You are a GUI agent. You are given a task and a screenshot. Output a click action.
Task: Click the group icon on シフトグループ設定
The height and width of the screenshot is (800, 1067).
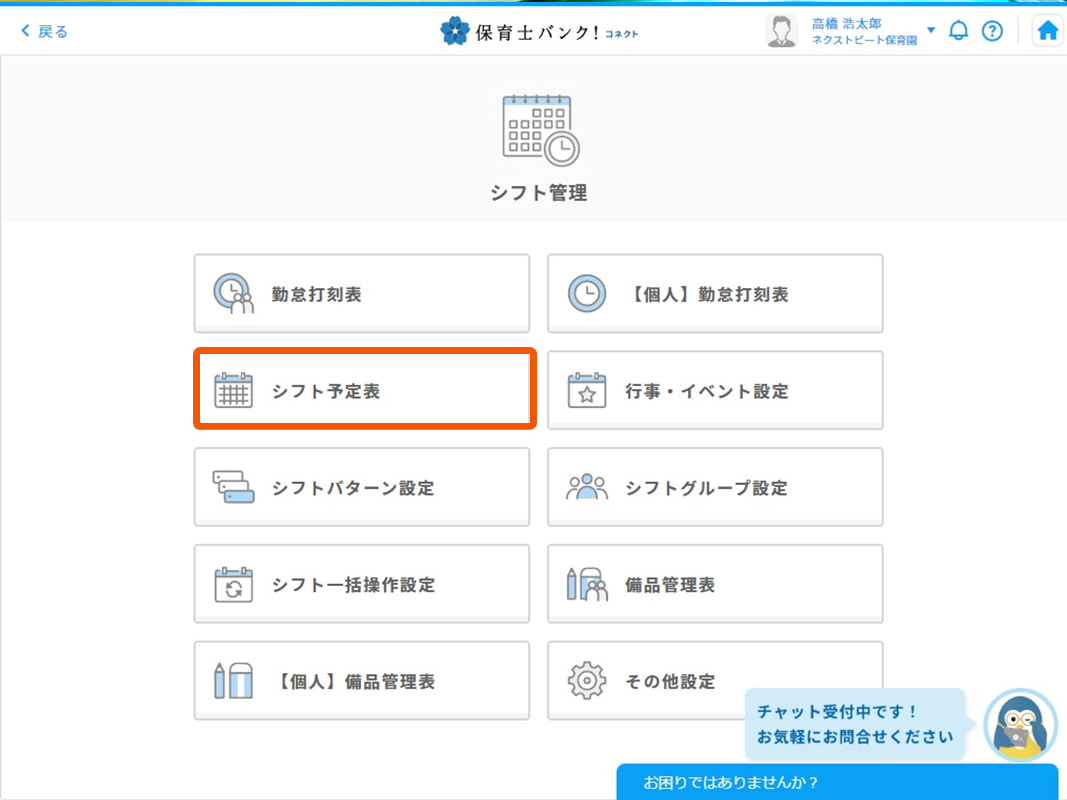(587, 486)
